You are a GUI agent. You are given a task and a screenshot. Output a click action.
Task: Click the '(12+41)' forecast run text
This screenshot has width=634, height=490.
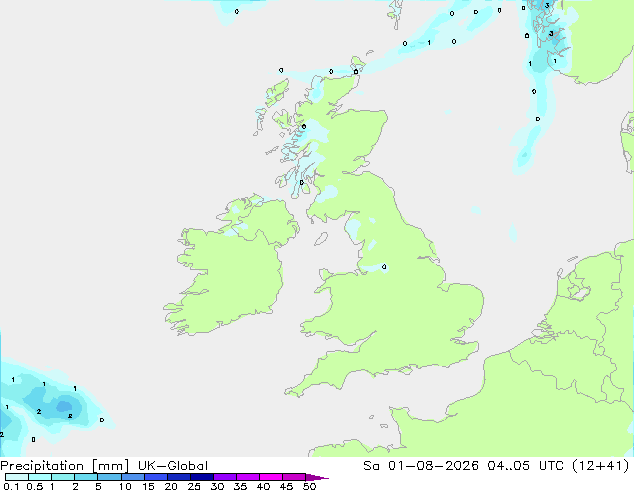tap(601, 466)
